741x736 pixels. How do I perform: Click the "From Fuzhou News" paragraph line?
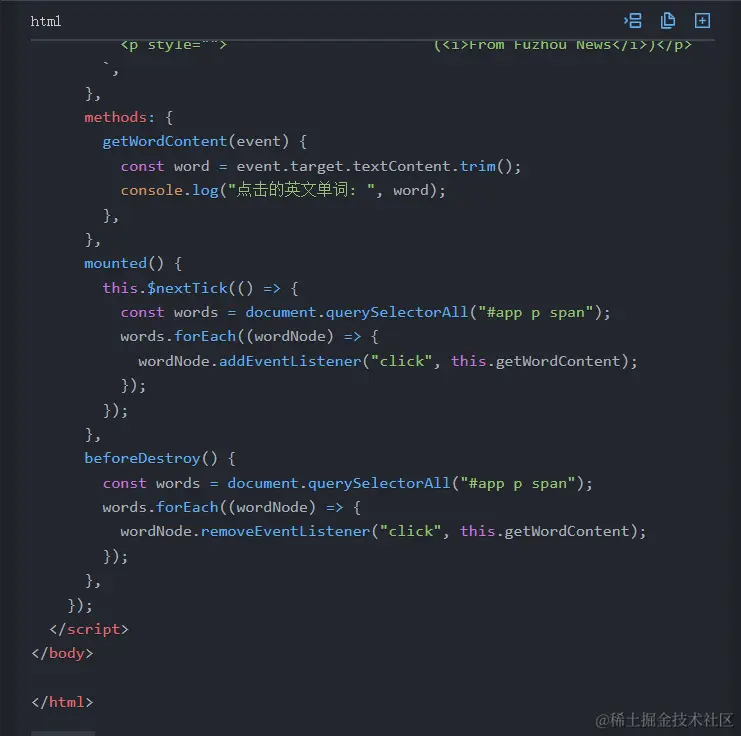[406, 45]
